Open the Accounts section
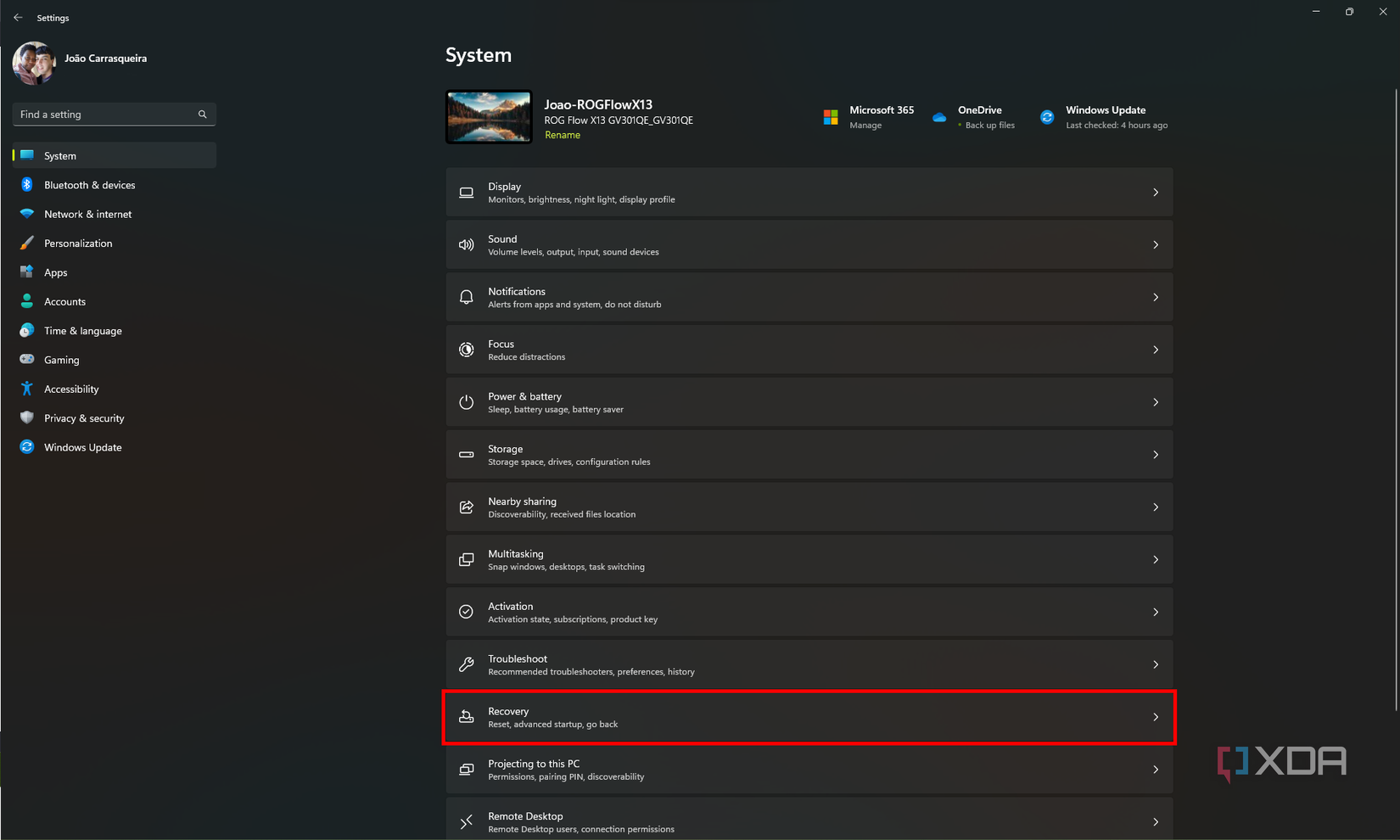The width and height of the screenshot is (1400, 840). click(x=64, y=302)
